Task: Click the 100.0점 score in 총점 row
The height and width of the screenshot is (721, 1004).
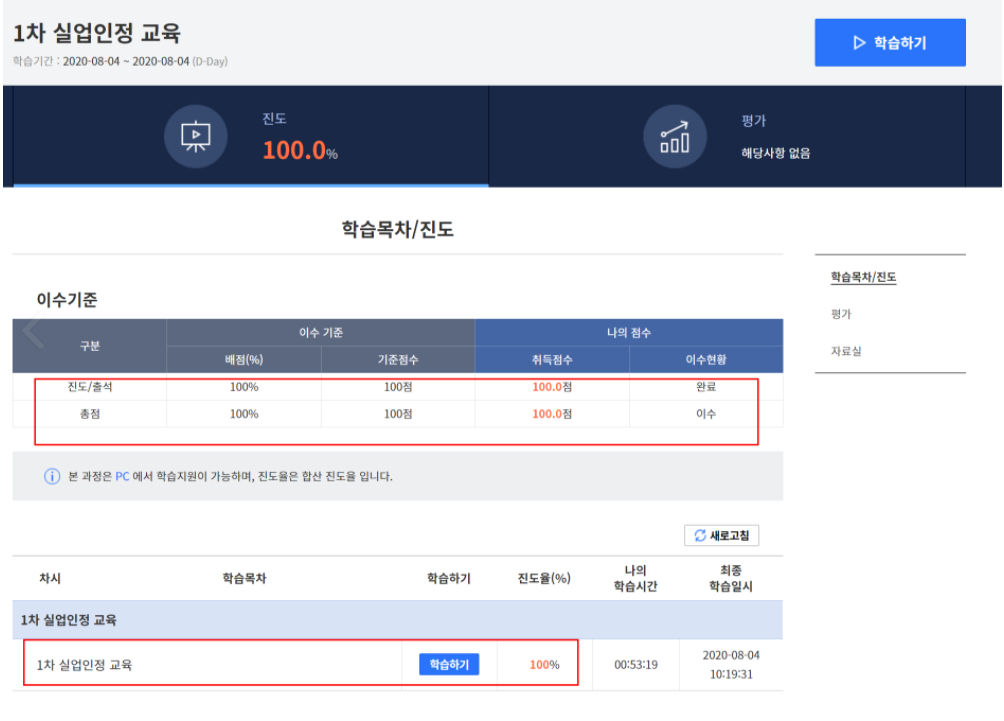Action: (x=552, y=414)
